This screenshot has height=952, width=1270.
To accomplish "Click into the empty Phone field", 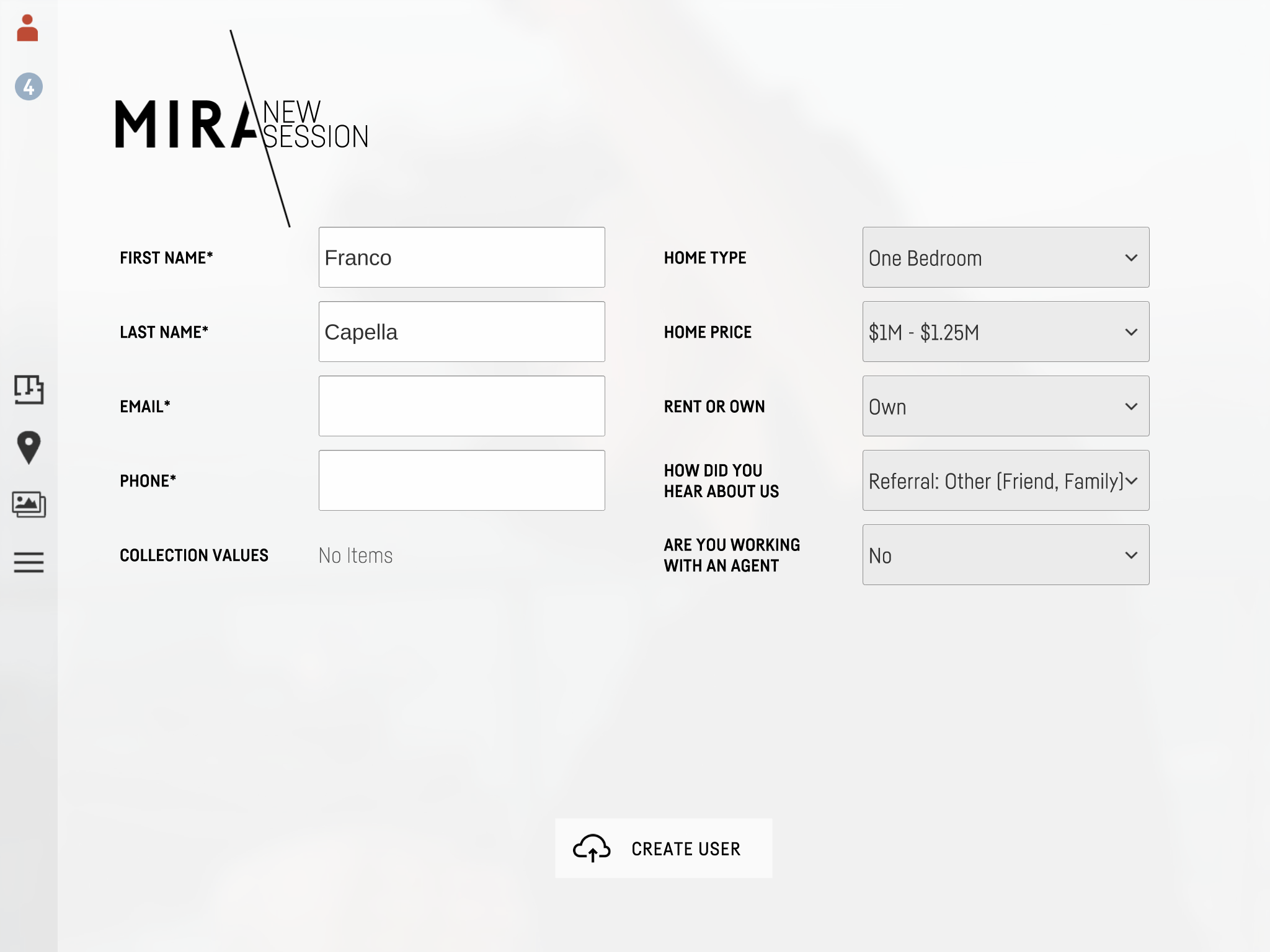I will [462, 480].
